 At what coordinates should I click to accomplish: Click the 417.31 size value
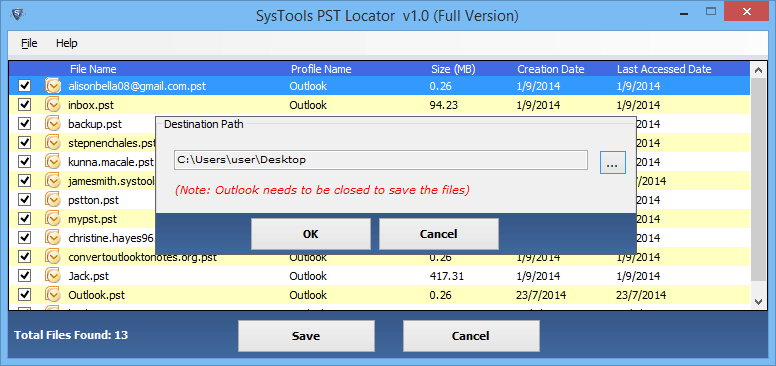(x=447, y=276)
